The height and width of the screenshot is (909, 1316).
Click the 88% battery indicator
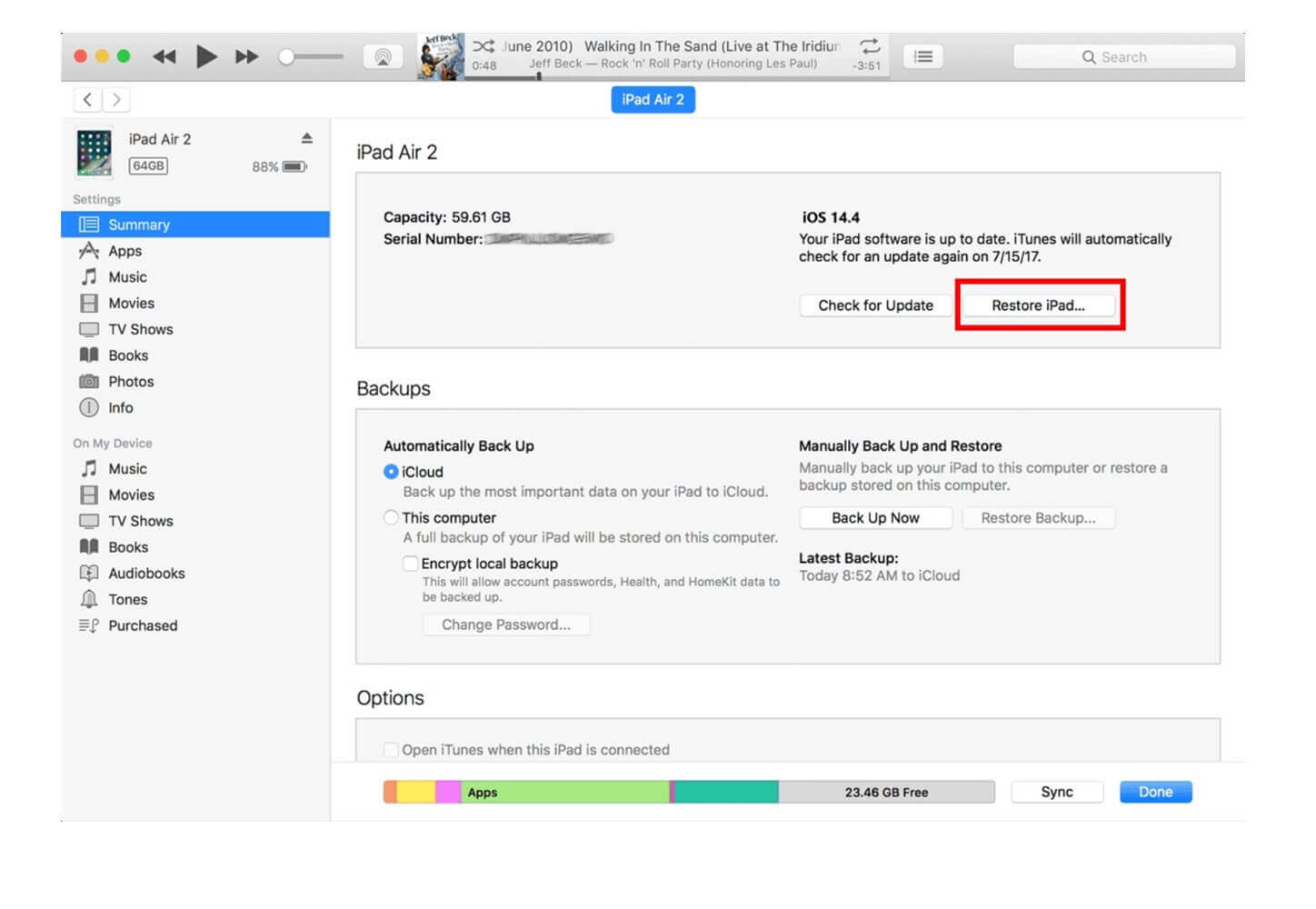279,166
